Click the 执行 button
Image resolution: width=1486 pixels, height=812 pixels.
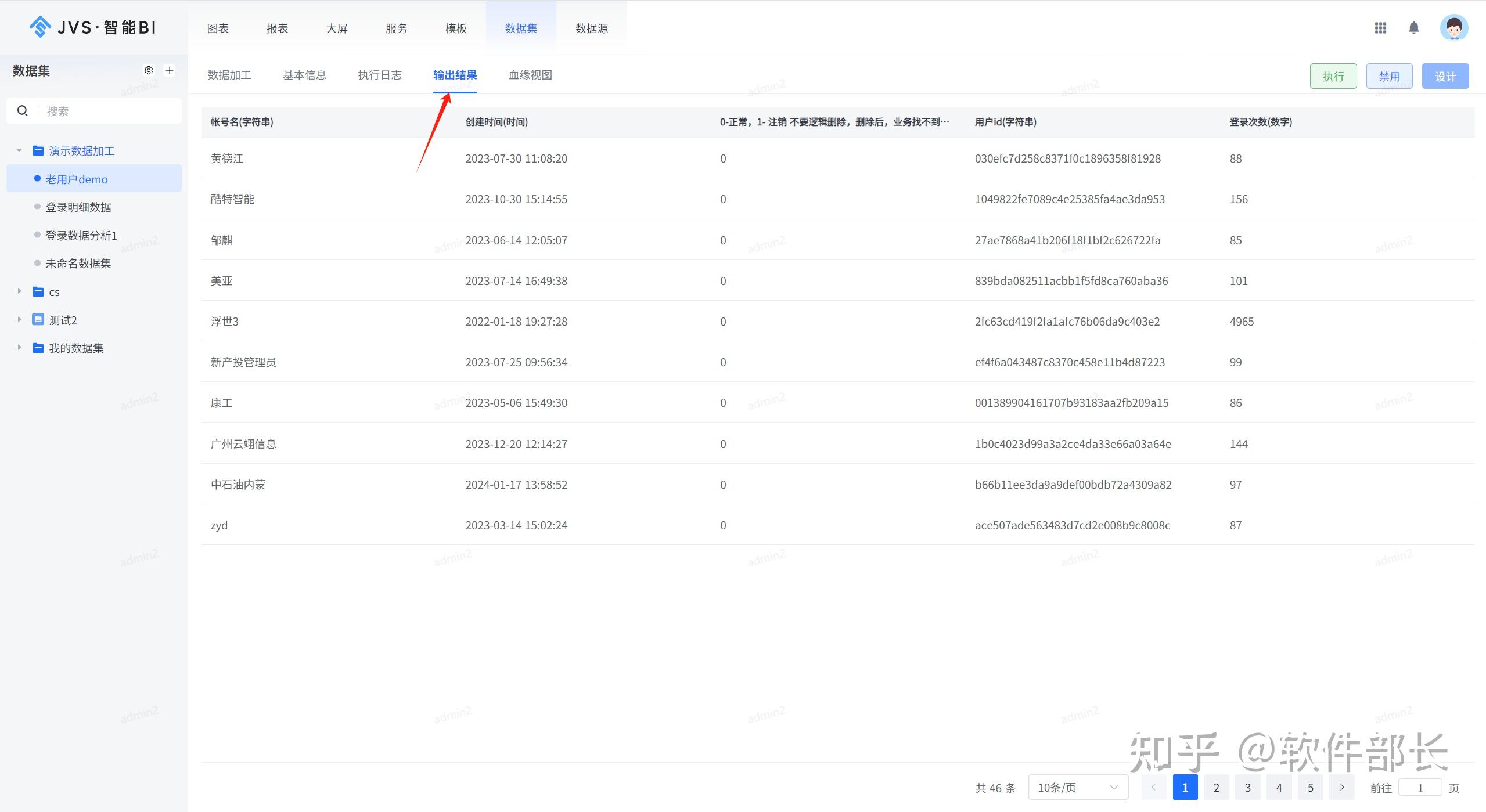click(1333, 76)
